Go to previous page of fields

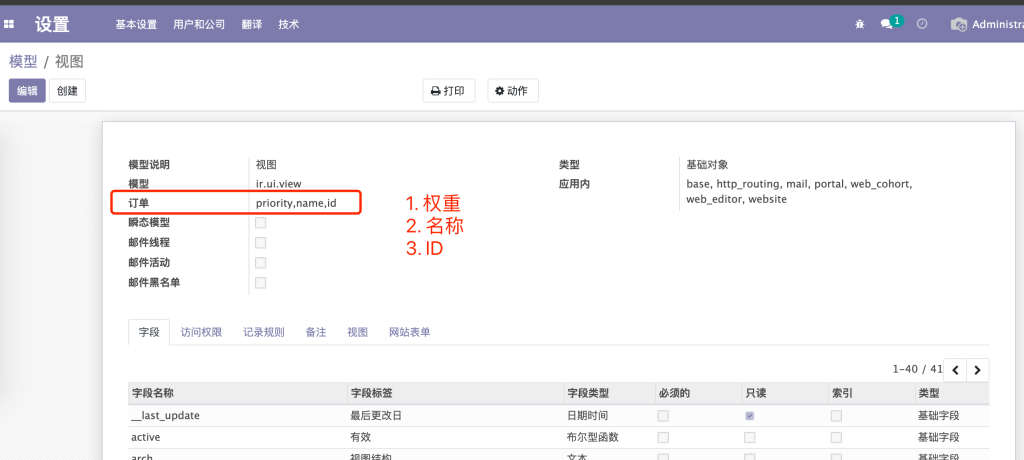(x=956, y=370)
